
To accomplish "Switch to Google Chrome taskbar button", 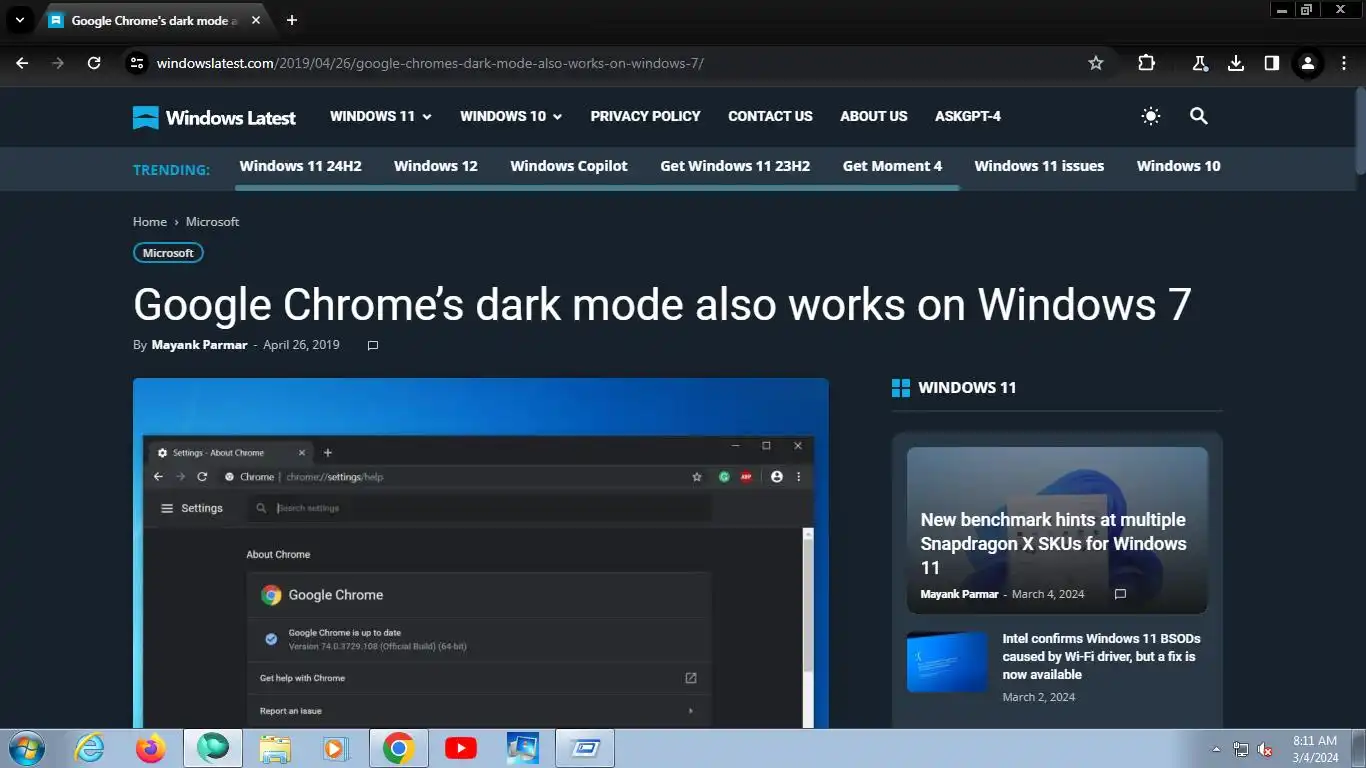I will (399, 748).
